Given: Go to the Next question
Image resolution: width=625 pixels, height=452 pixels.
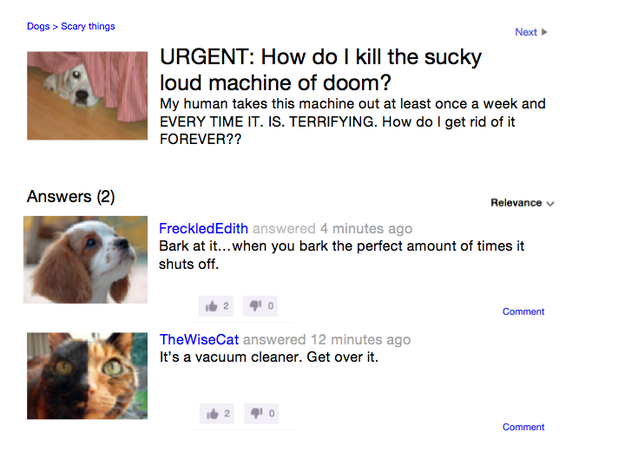Looking at the screenshot, I should 531,32.
